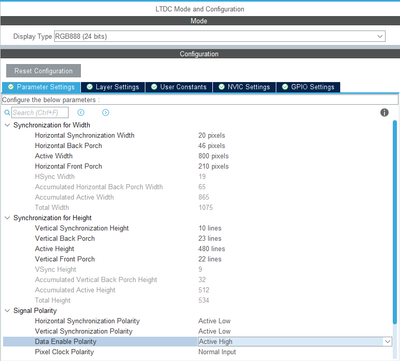Click the search magnifier icon

click(7, 113)
